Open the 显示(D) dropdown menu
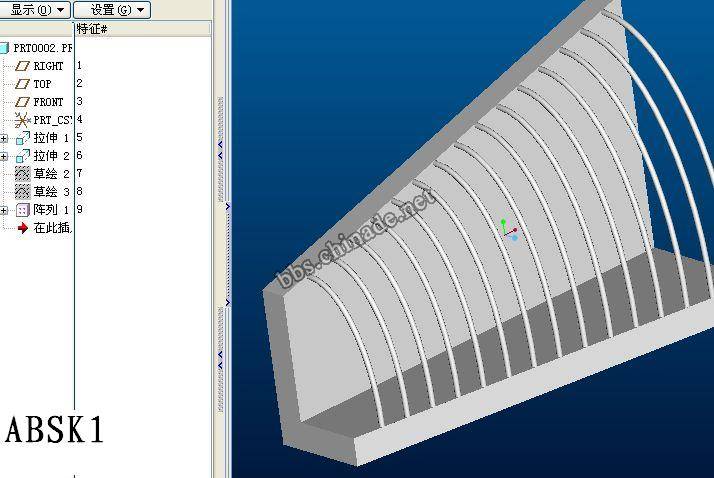 [x=35, y=10]
